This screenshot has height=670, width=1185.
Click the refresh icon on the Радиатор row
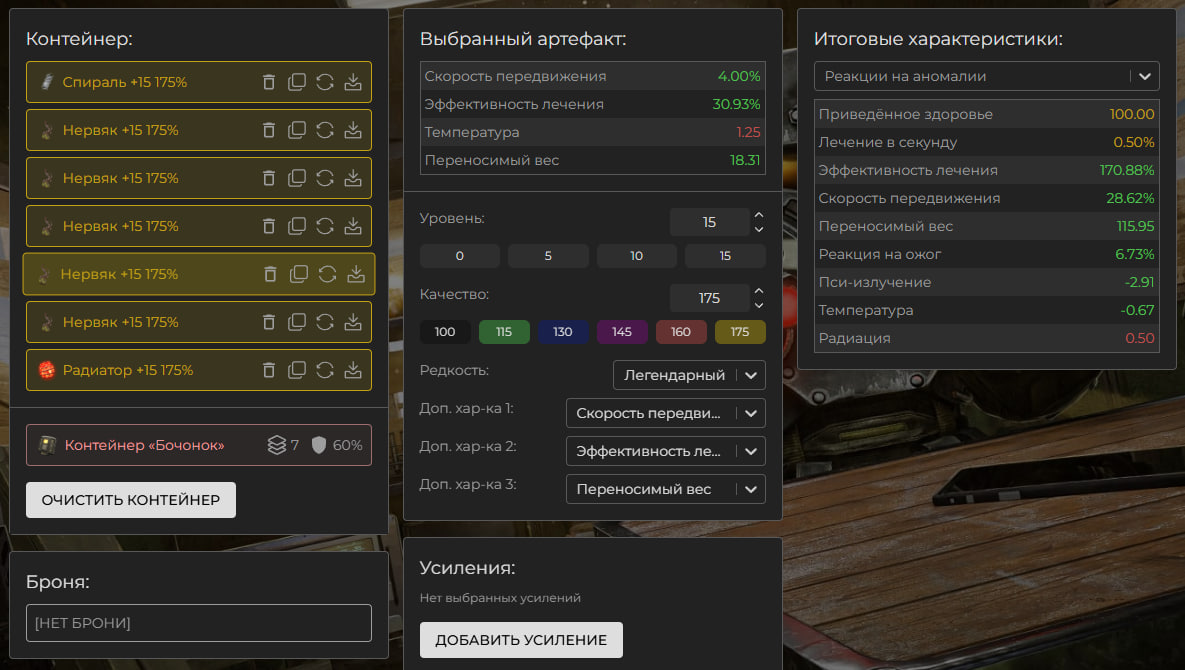point(325,369)
